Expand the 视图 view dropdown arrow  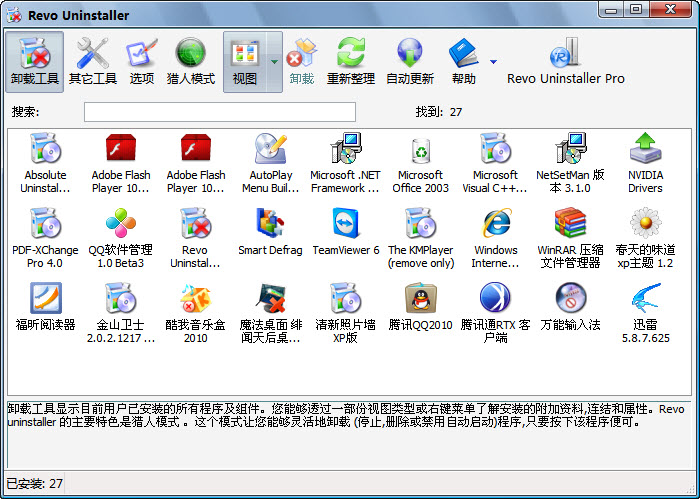[x=275, y=62]
